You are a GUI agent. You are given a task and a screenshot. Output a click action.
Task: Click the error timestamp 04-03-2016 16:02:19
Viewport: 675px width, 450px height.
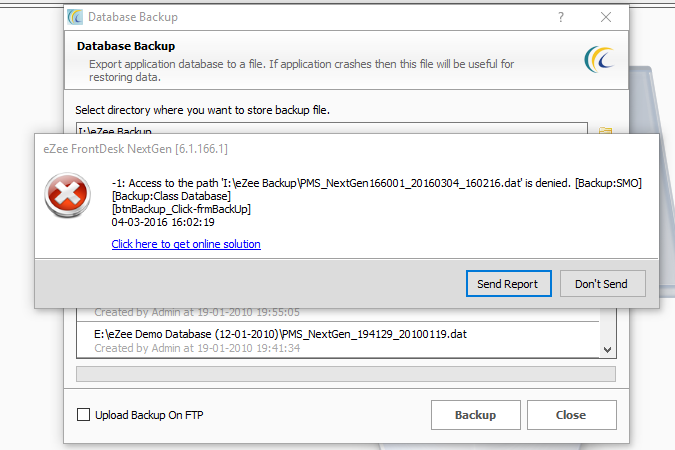[x=163, y=222]
